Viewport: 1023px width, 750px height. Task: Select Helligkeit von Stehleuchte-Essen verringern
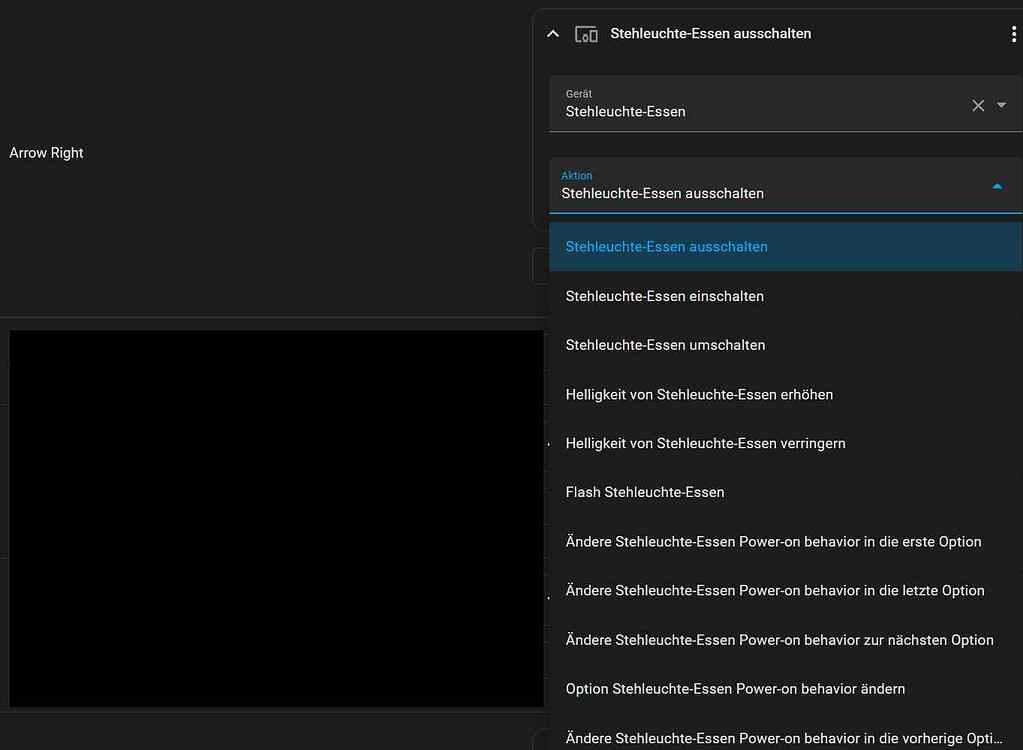pos(786,443)
